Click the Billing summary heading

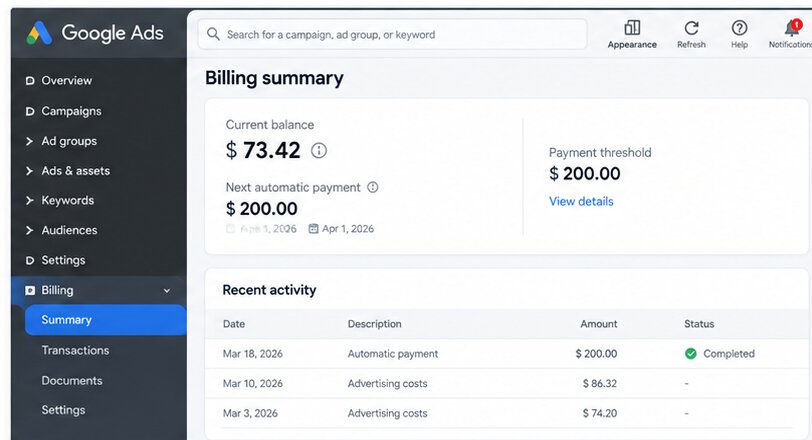tap(274, 78)
